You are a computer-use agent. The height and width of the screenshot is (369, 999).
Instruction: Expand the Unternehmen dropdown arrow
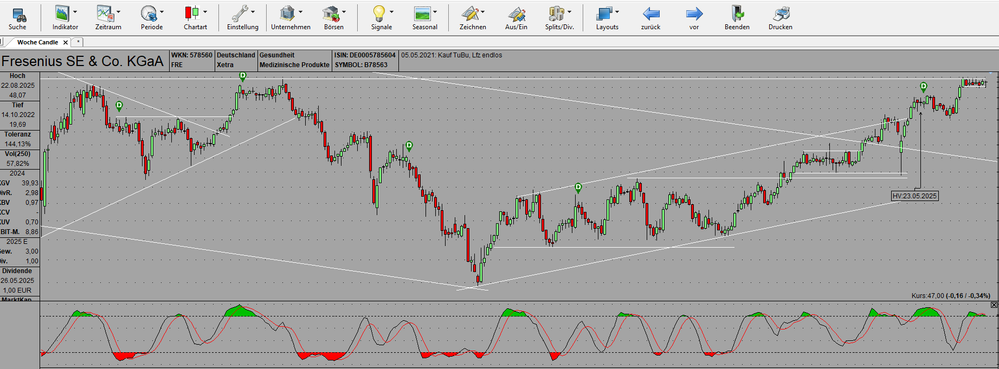[x=301, y=11]
